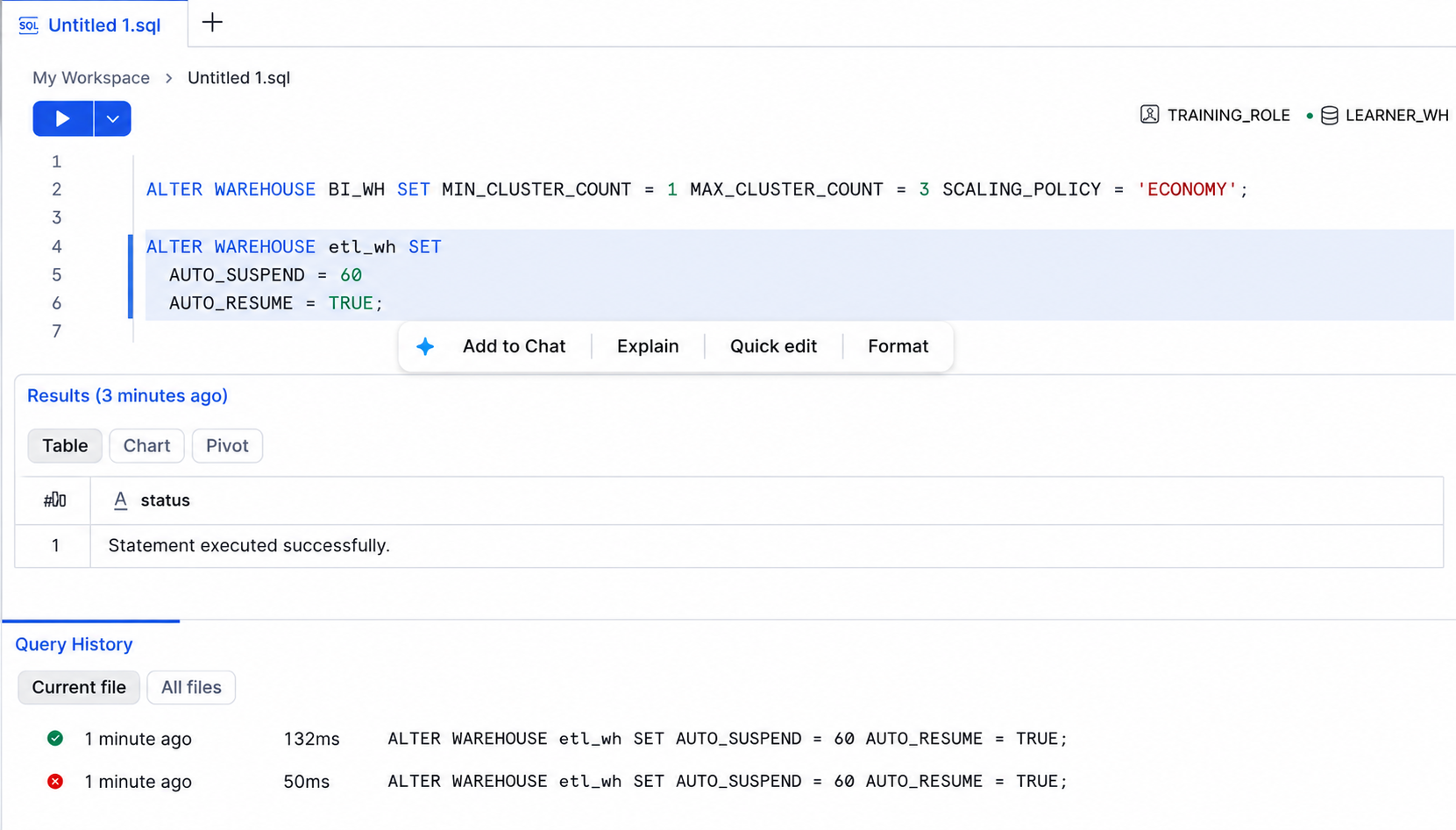
Task: Click Results (3 minutes ago) heading
Action: [127, 395]
